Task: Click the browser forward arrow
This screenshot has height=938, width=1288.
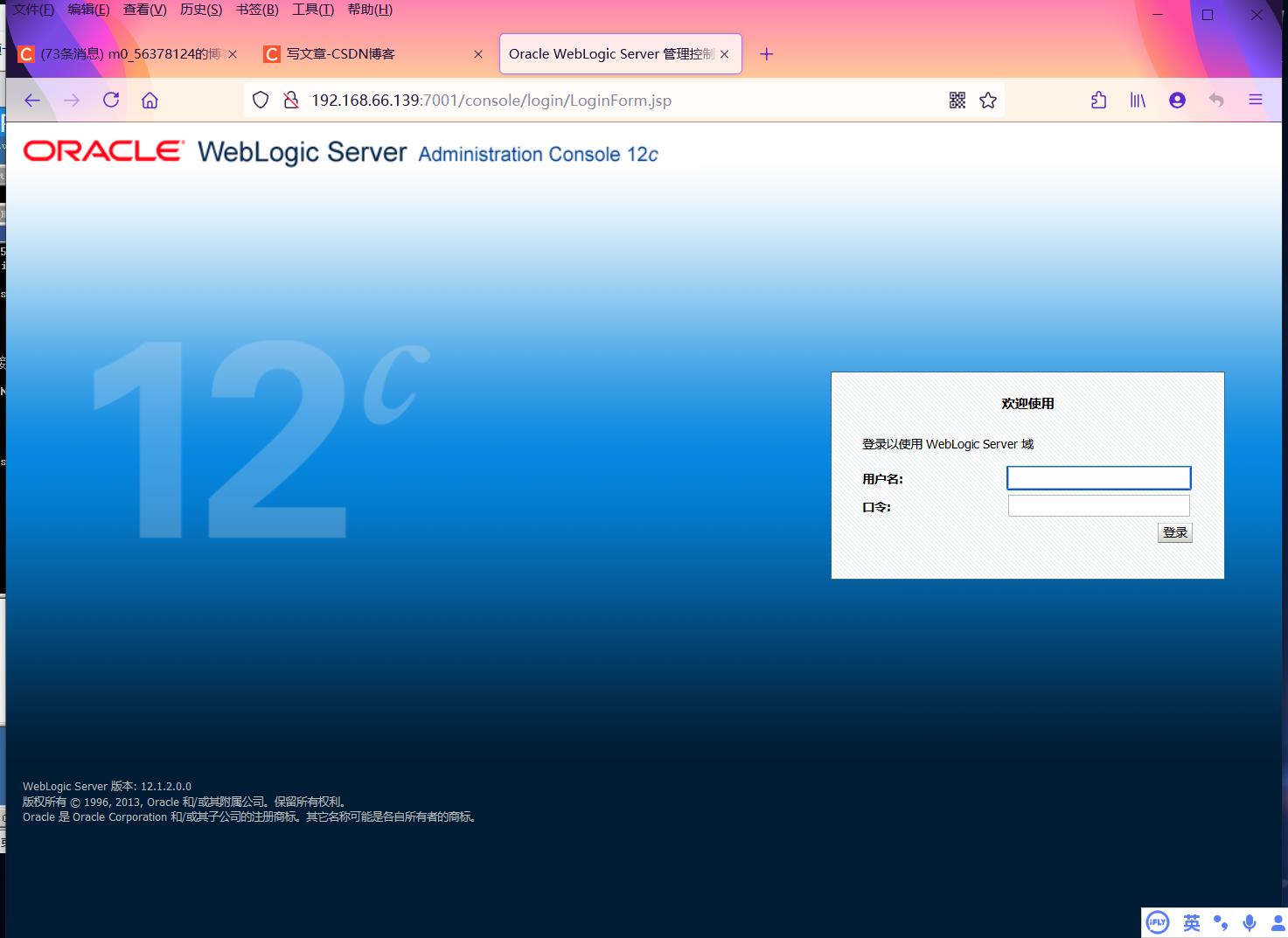Action: tap(72, 101)
